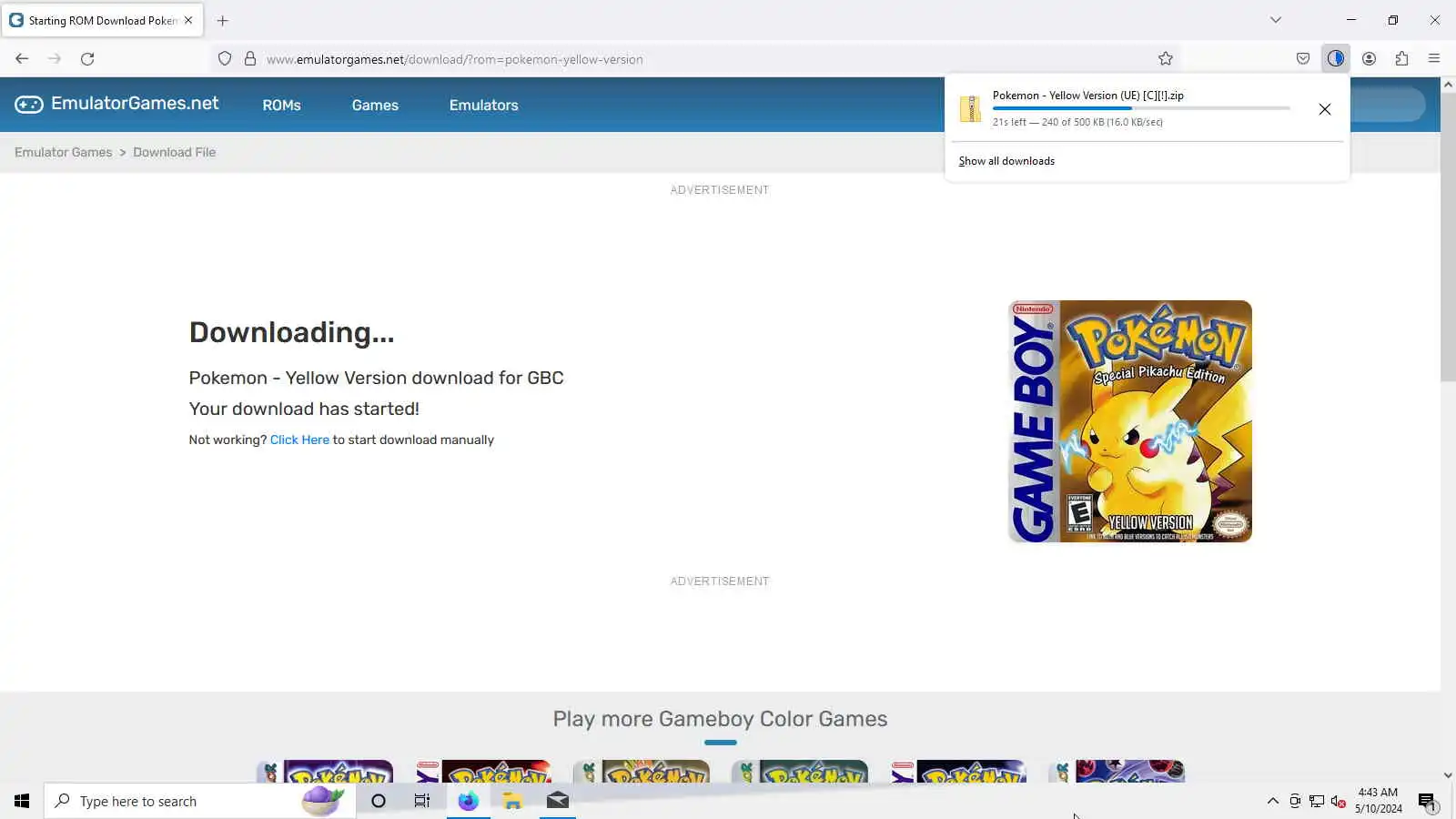Open File Explorer from the taskbar
This screenshot has width=1456, height=819.
pyautogui.click(x=512, y=801)
